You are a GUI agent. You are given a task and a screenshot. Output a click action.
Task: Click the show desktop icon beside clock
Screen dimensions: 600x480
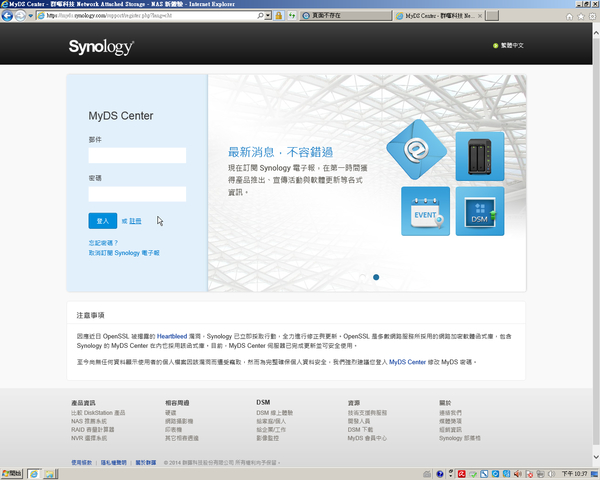tap(595, 474)
